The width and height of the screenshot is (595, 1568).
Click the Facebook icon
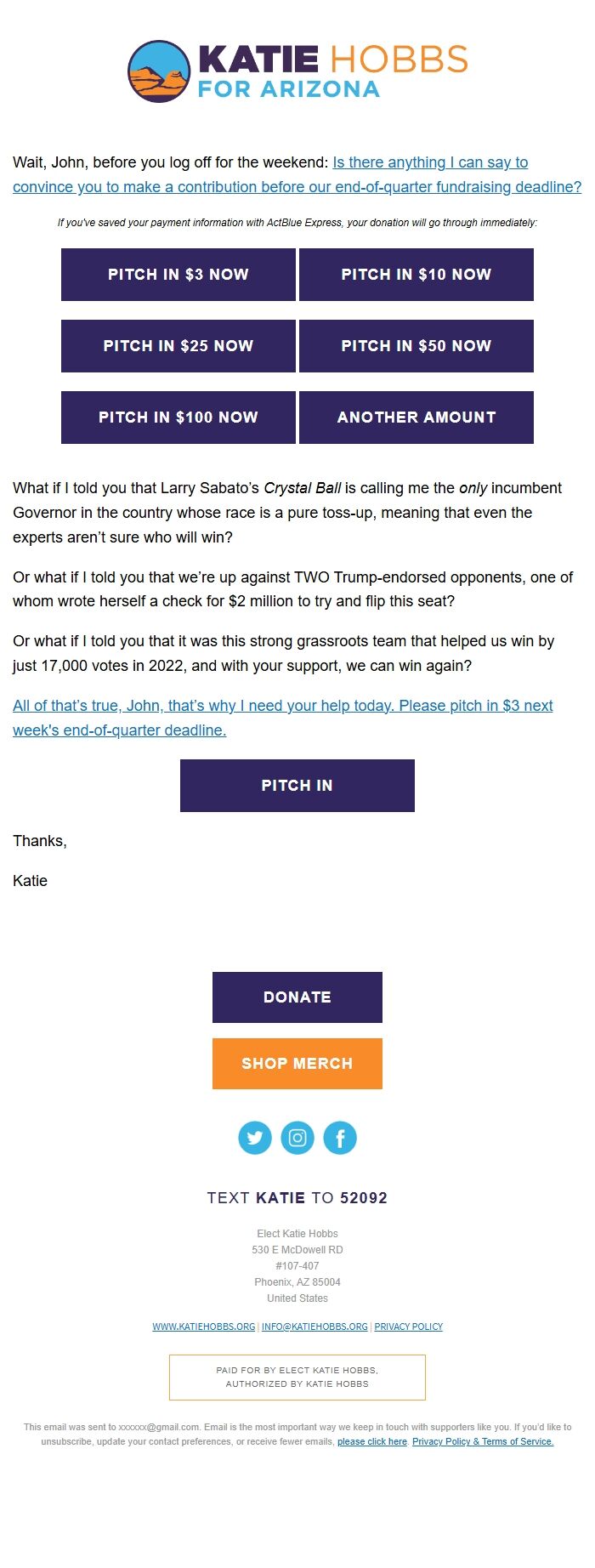click(x=340, y=1138)
